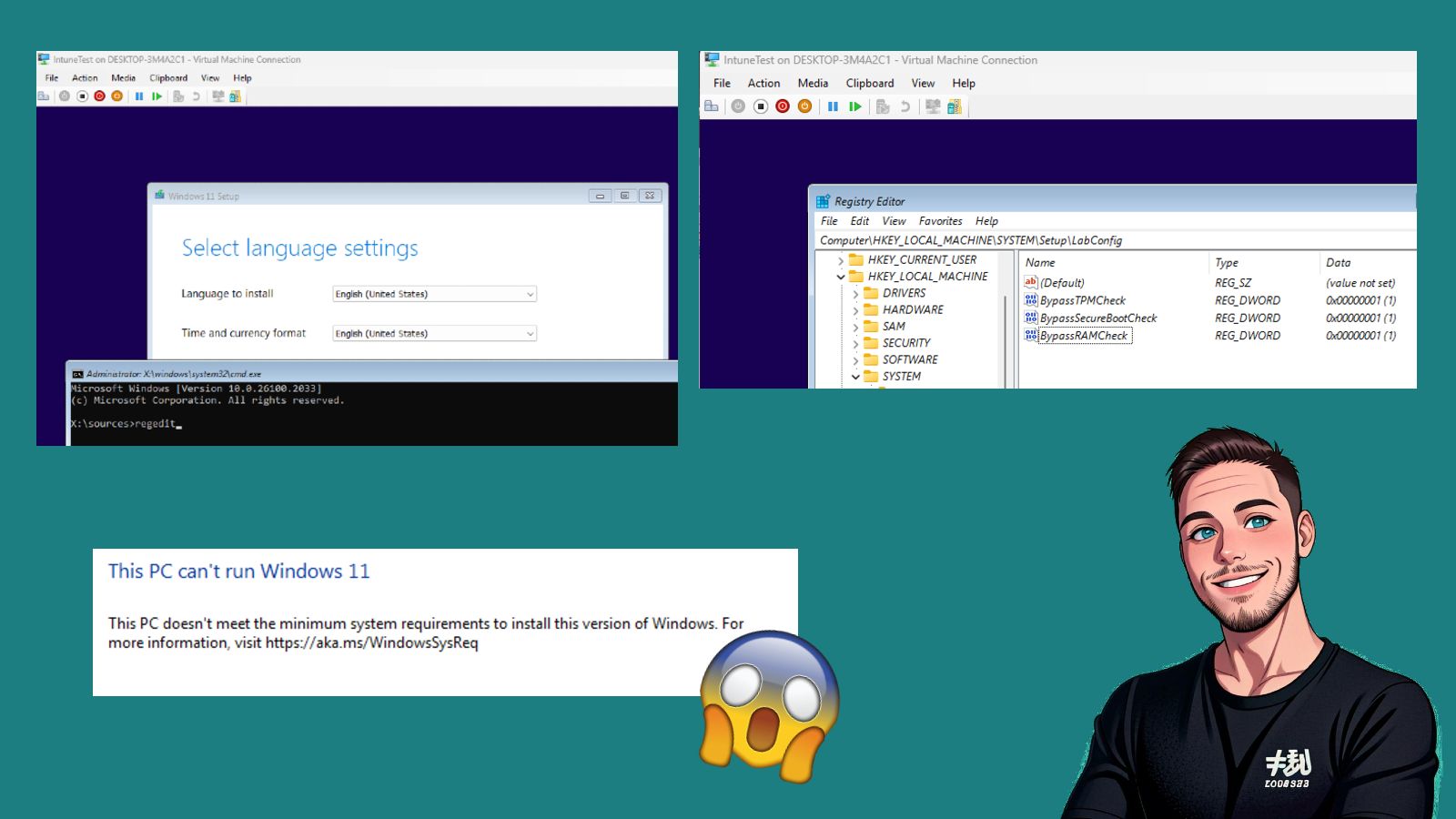
Task: Click regedit command line in cmd window
Action: (x=126, y=424)
